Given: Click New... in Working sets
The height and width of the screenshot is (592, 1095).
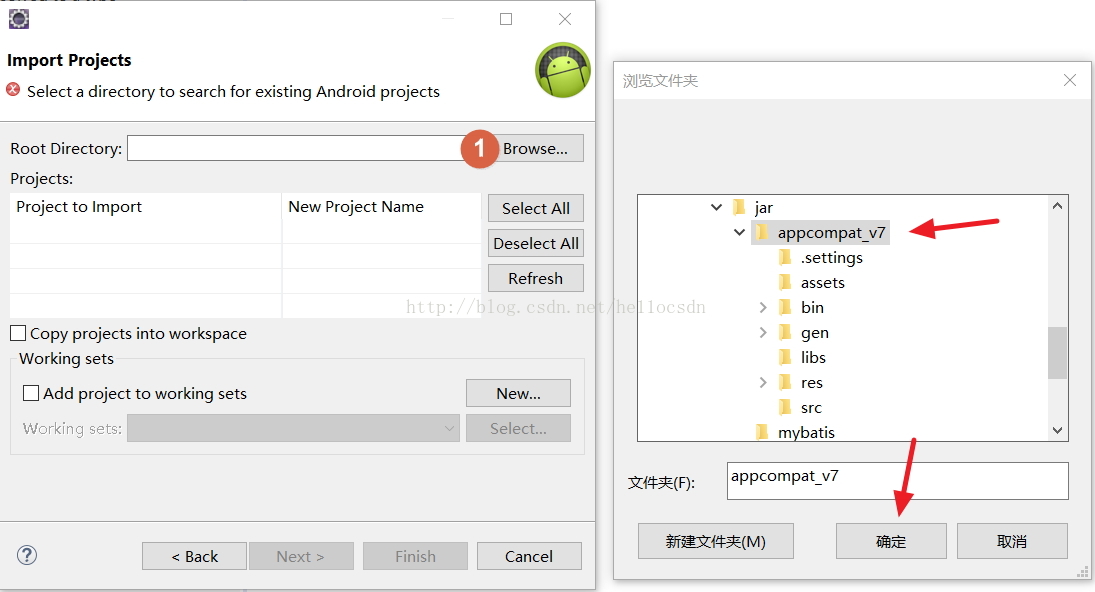Looking at the screenshot, I should 518,393.
